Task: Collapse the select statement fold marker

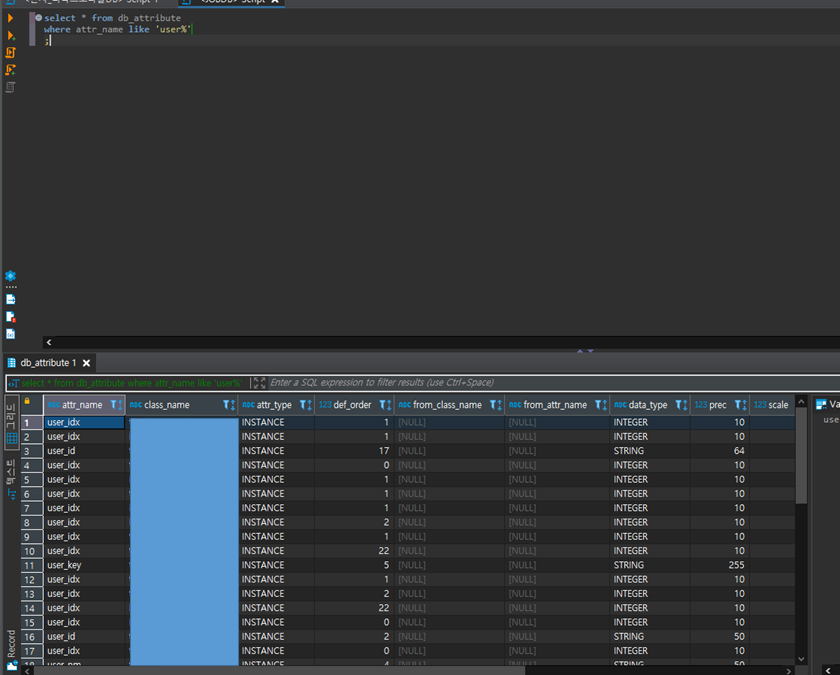Action: [x=39, y=18]
